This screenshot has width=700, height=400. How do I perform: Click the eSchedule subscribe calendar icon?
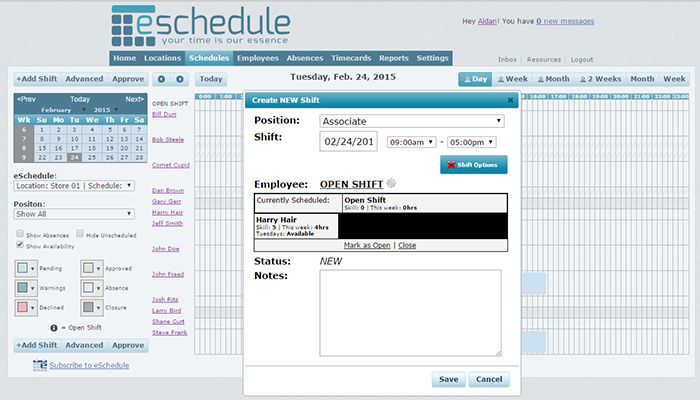click(x=40, y=365)
